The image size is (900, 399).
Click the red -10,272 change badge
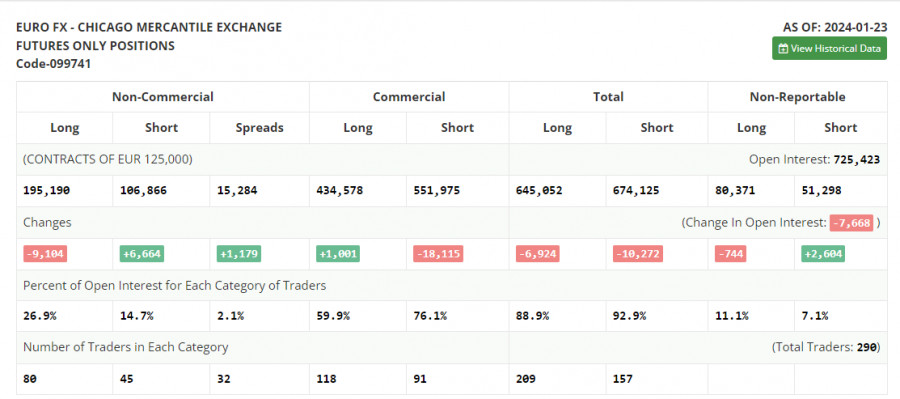click(637, 254)
